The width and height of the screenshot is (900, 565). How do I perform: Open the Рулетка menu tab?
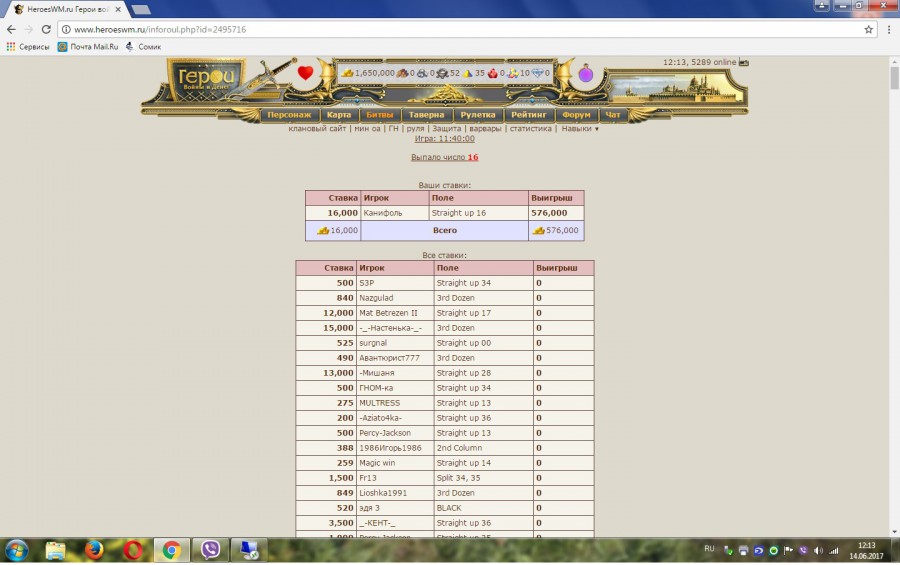click(478, 115)
